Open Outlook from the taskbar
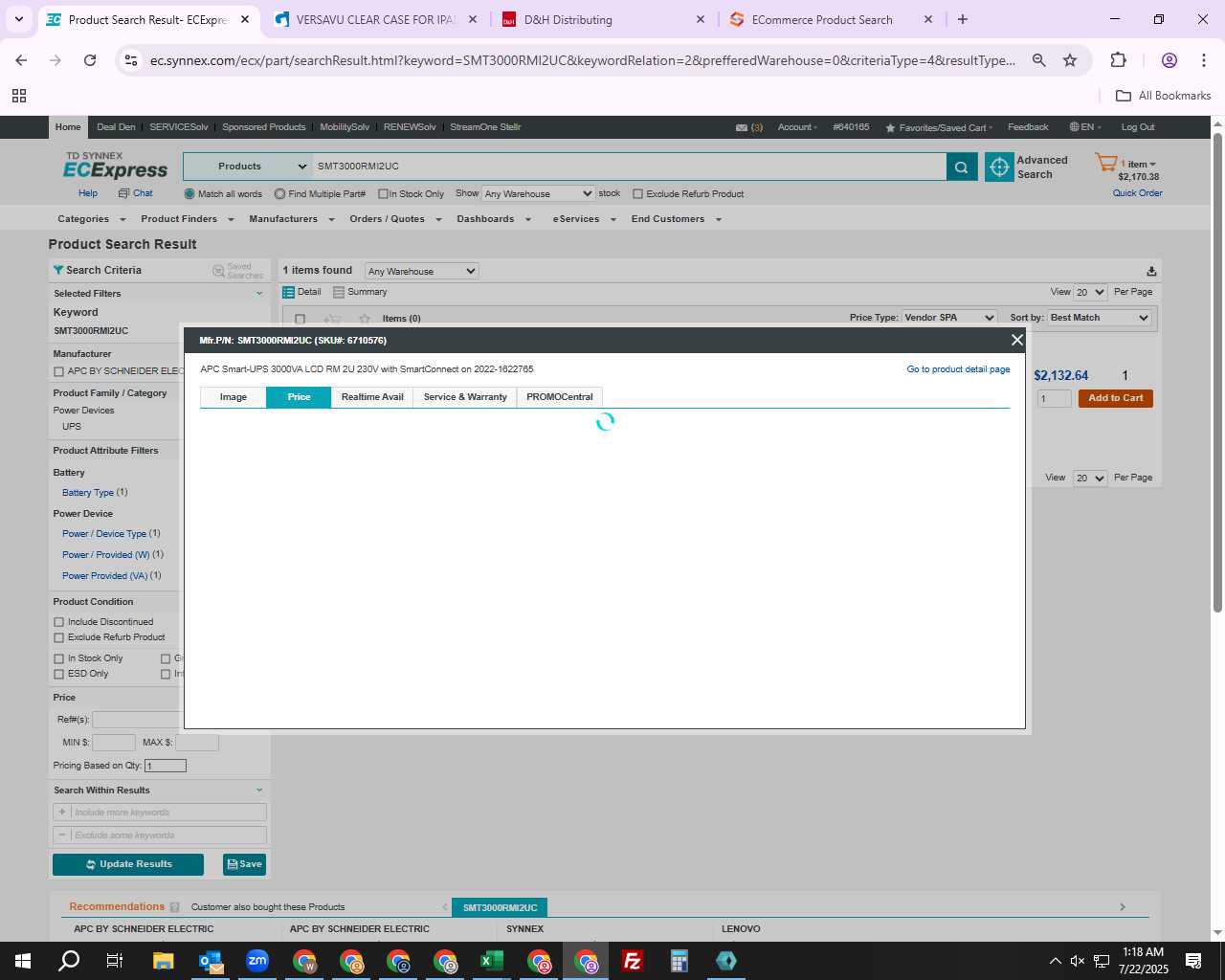The height and width of the screenshot is (980, 1225). pyautogui.click(x=211, y=961)
